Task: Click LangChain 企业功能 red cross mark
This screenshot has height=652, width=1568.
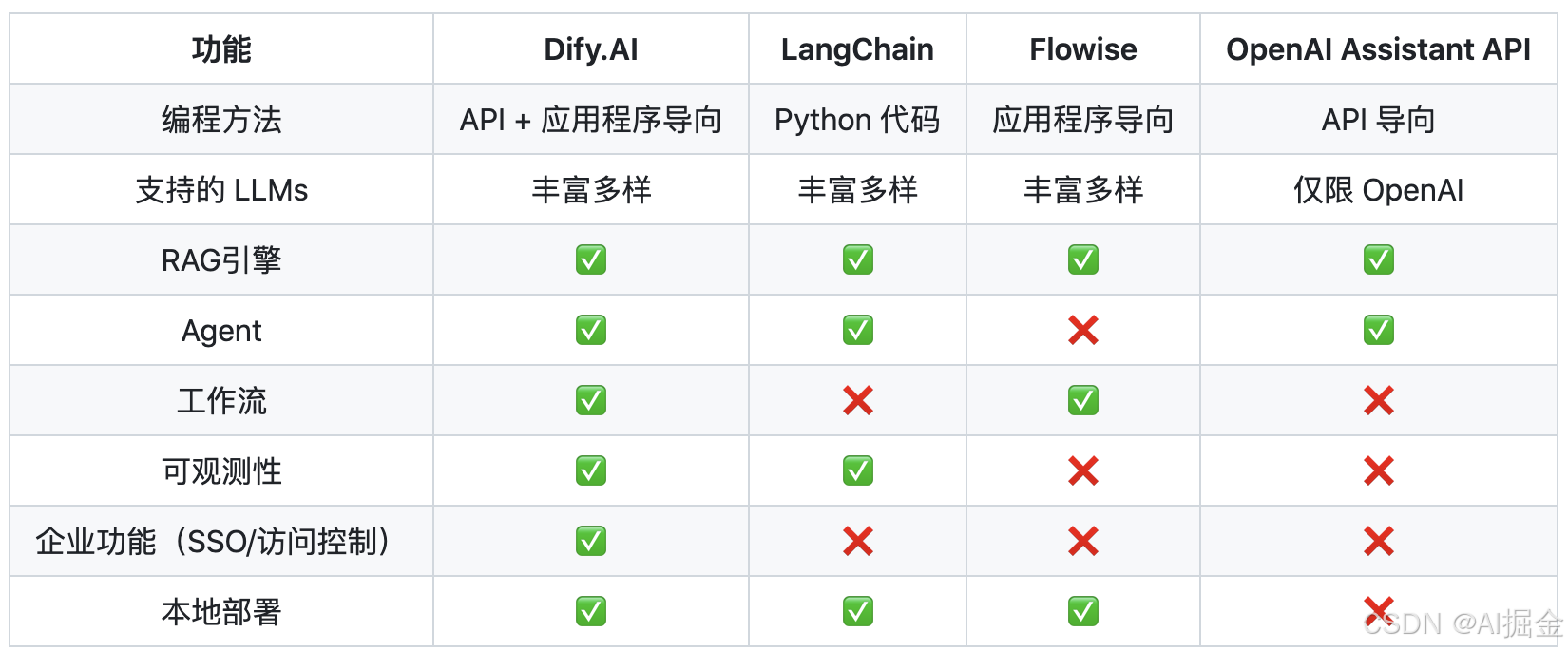Action: click(x=857, y=541)
